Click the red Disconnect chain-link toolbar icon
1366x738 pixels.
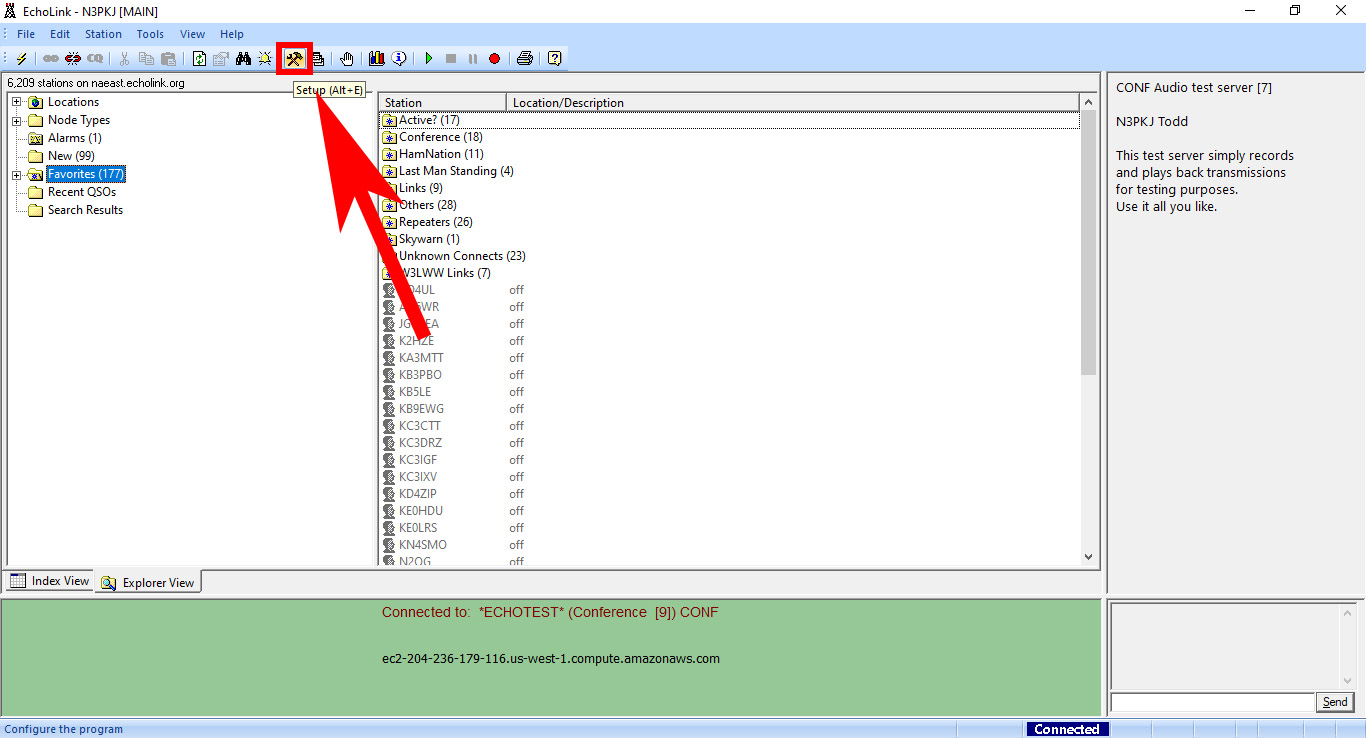coord(73,59)
